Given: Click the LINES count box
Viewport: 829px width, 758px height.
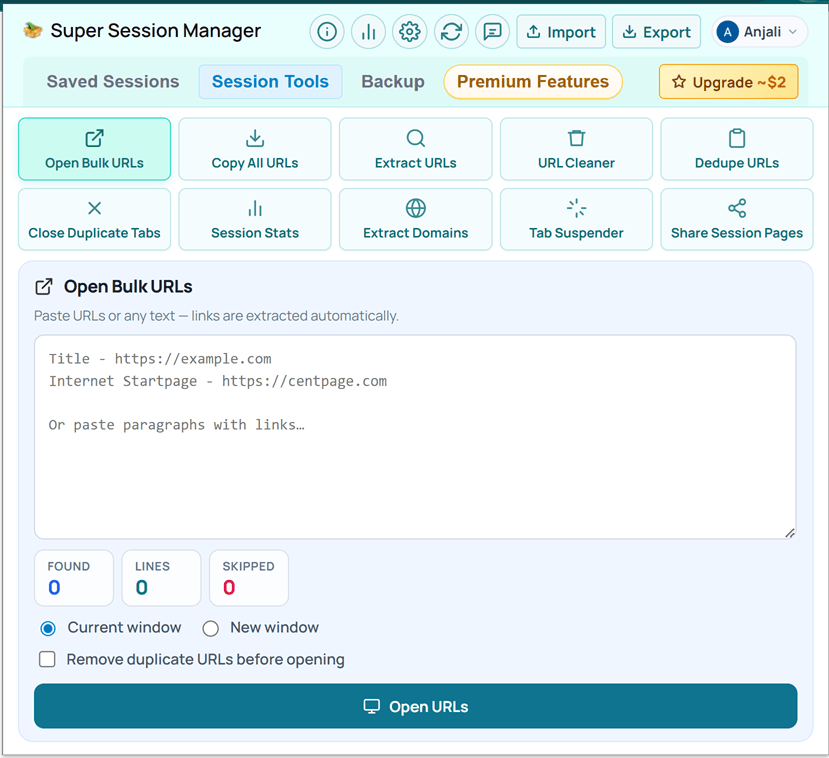Looking at the screenshot, I should (x=161, y=578).
